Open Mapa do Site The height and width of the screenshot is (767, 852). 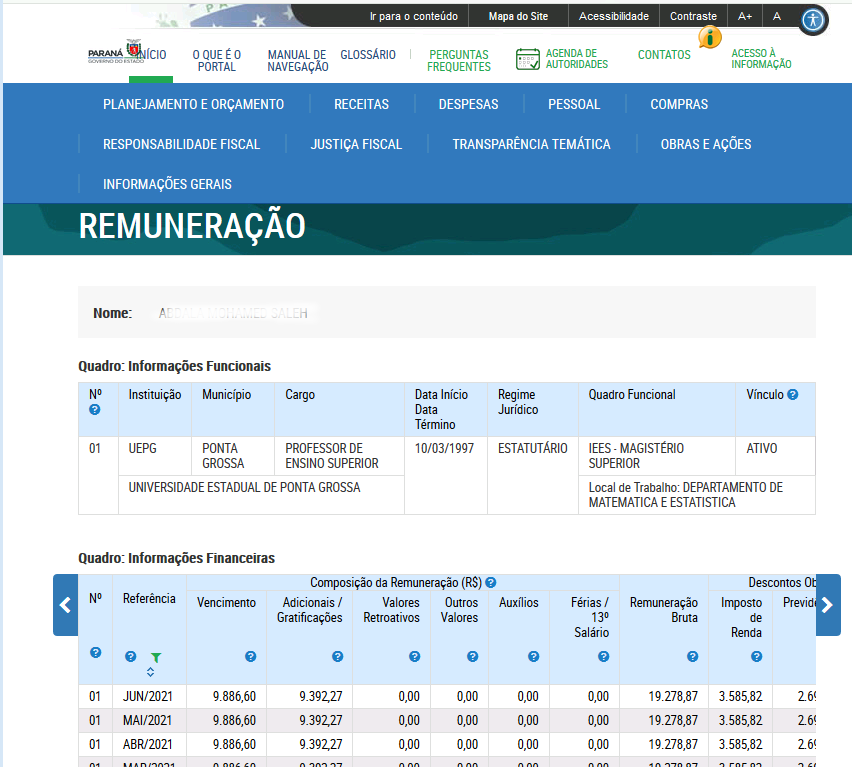[x=518, y=16]
